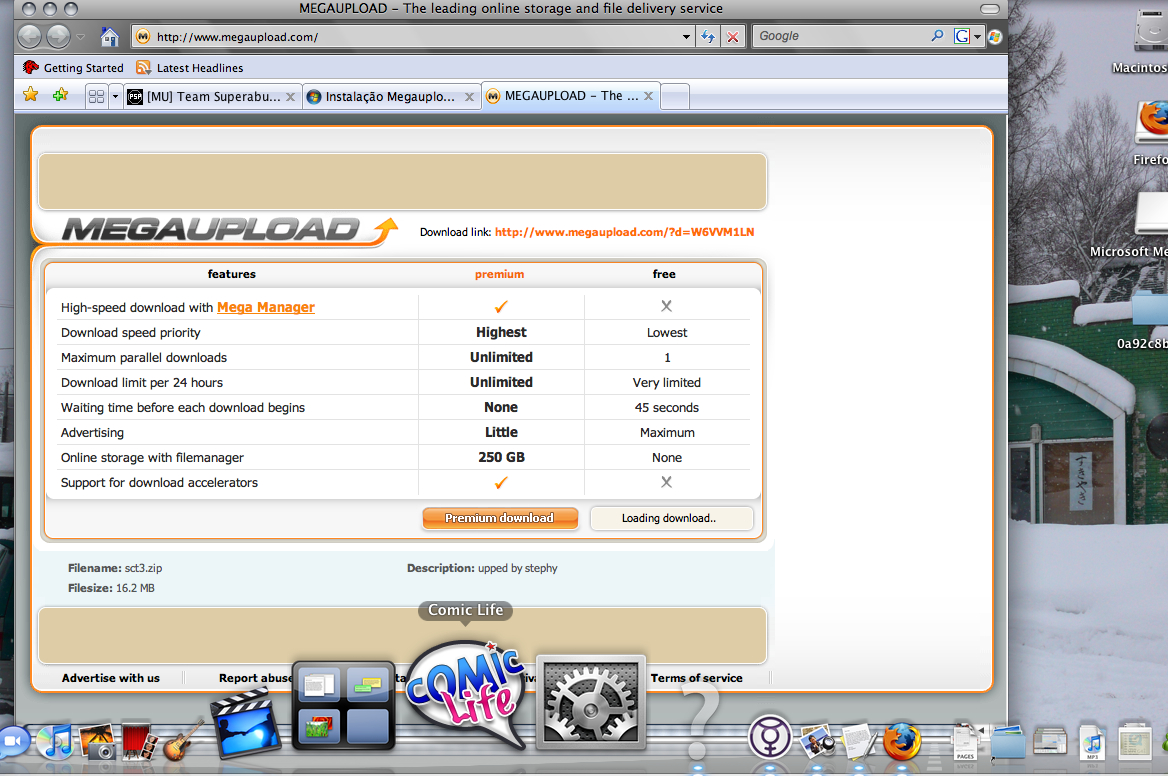Open the Advertise with us link
The width and height of the screenshot is (1168, 776).
[x=111, y=678]
